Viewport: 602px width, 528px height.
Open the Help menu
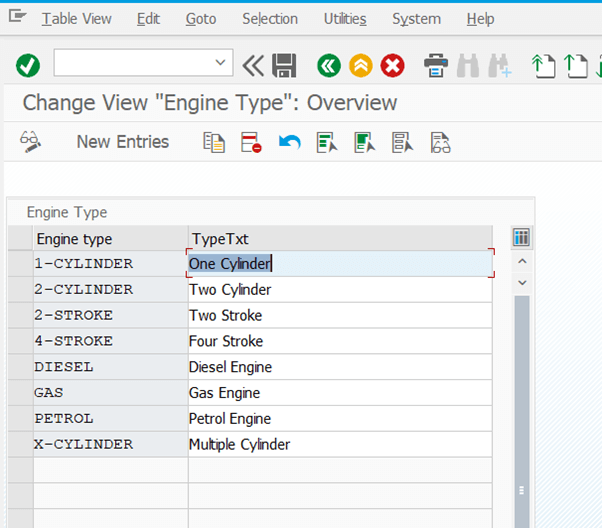coord(480,19)
